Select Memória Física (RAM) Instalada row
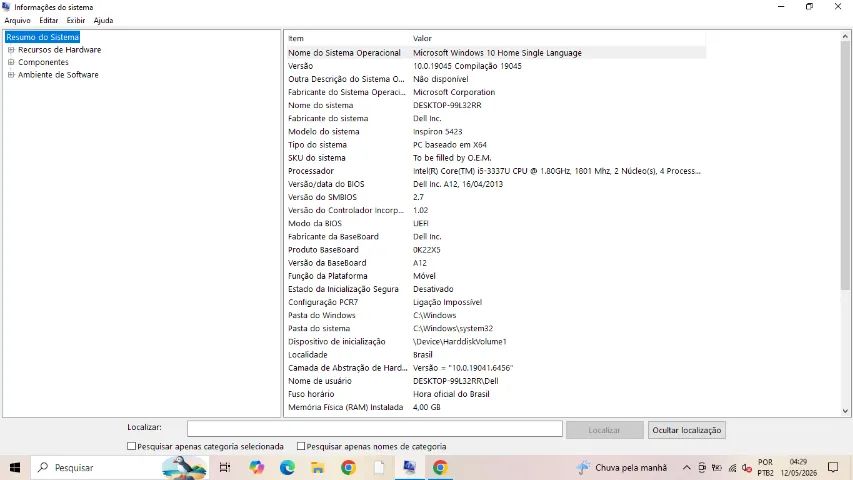The image size is (853, 480). (x=495, y=407)
